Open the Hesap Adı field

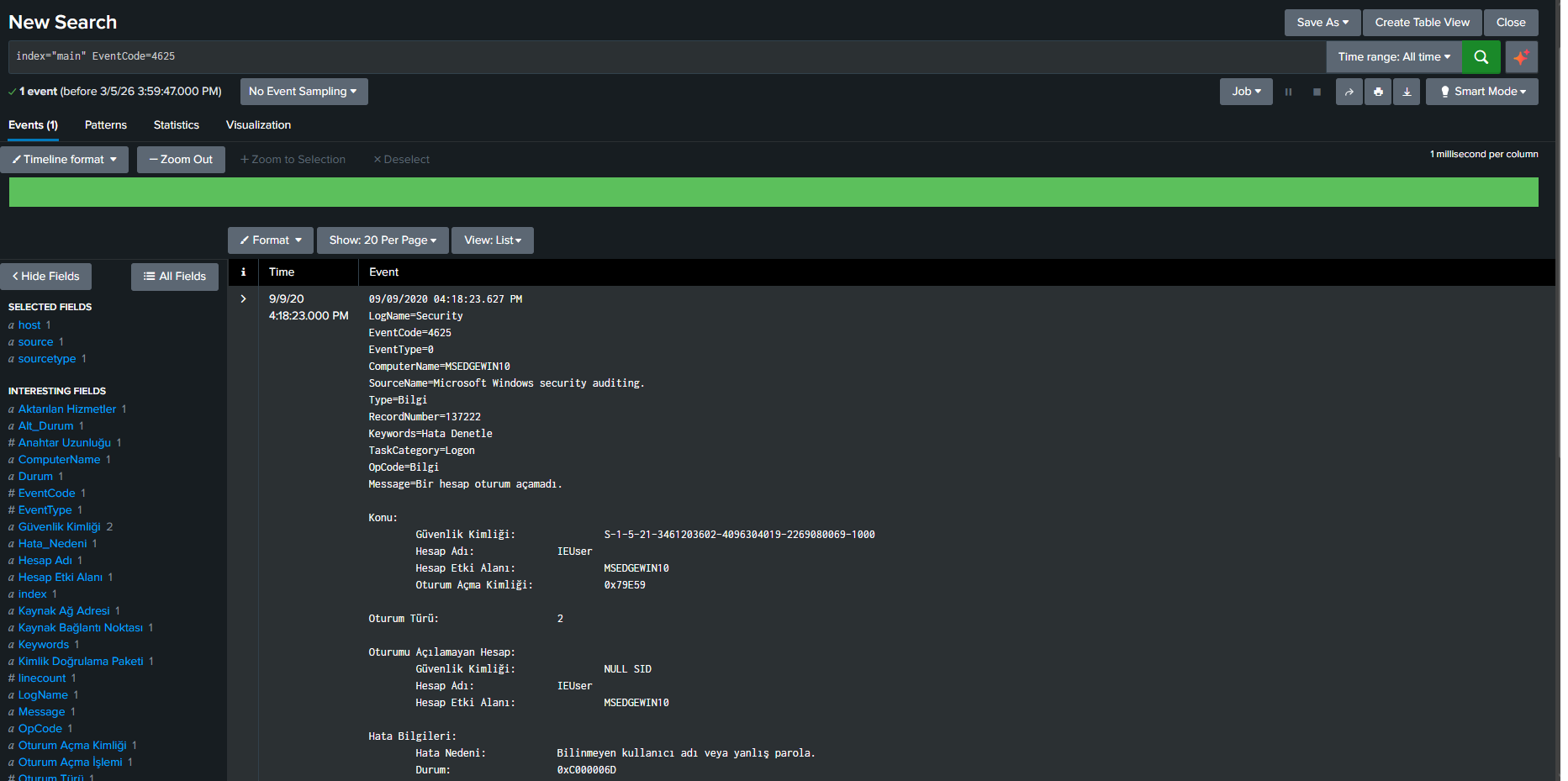[x=45, y=561]
